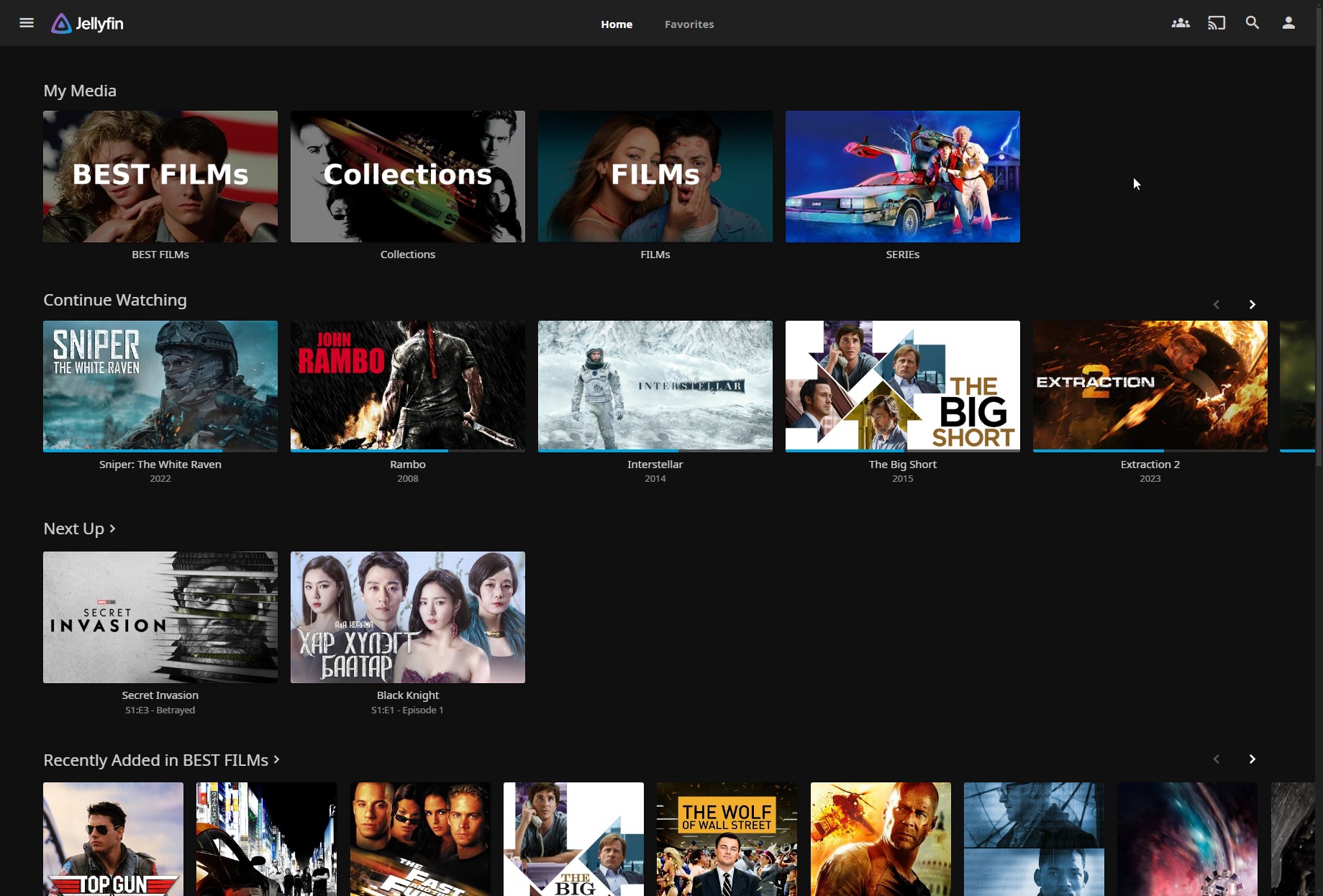Open The Big Short thumbnail in Continue Watching
This screenshot has width=1323, height=896.
[903, 386]
